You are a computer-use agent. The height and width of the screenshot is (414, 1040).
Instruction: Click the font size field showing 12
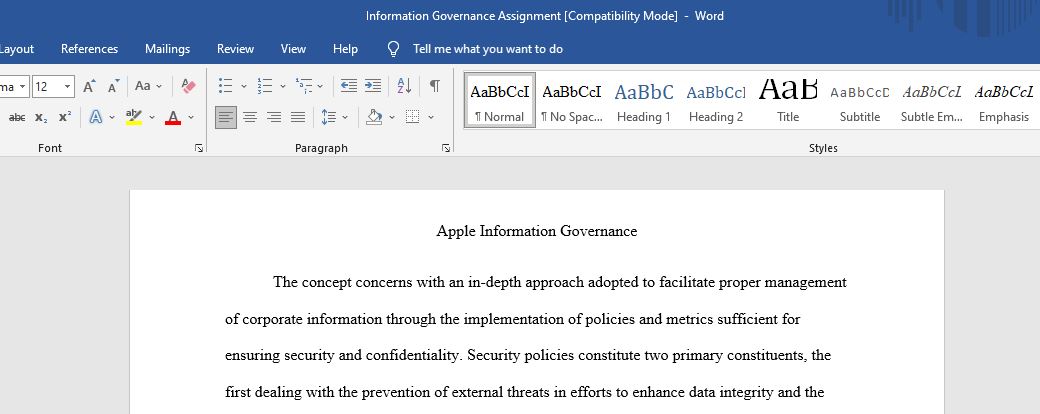pos(46,86)
